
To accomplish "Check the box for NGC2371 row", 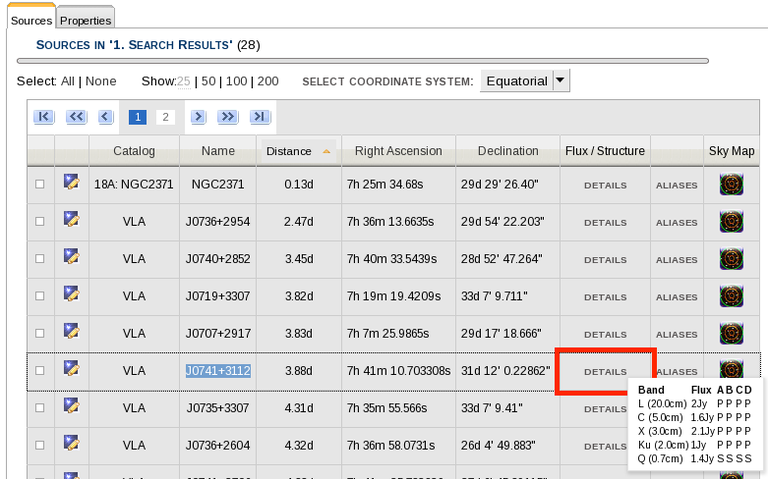I will pos(40,185).
